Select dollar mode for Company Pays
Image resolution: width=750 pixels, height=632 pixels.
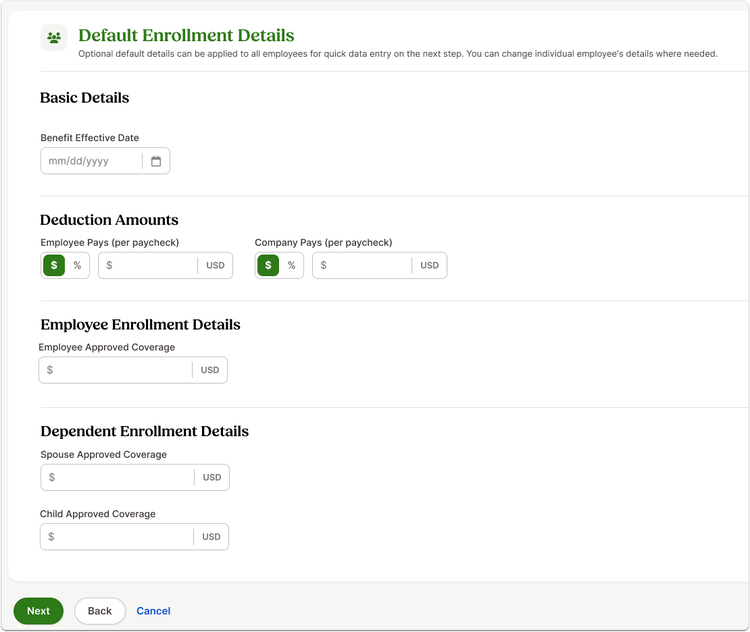point(268,266)
